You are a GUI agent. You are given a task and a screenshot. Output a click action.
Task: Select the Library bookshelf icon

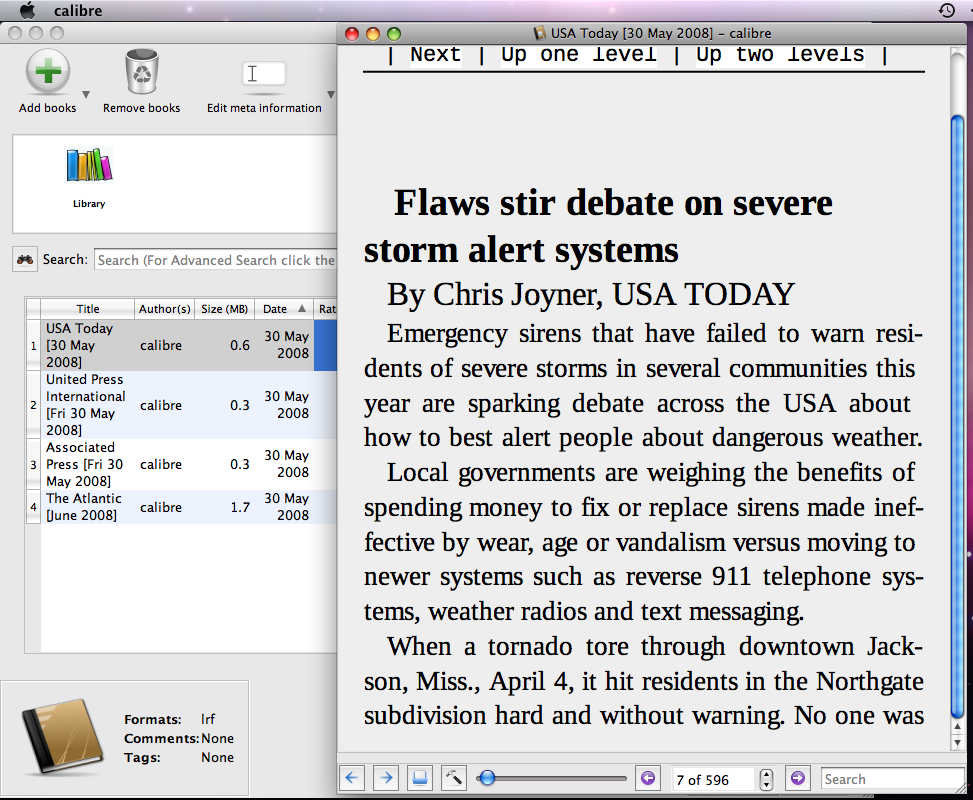click(x=89, y=165)
